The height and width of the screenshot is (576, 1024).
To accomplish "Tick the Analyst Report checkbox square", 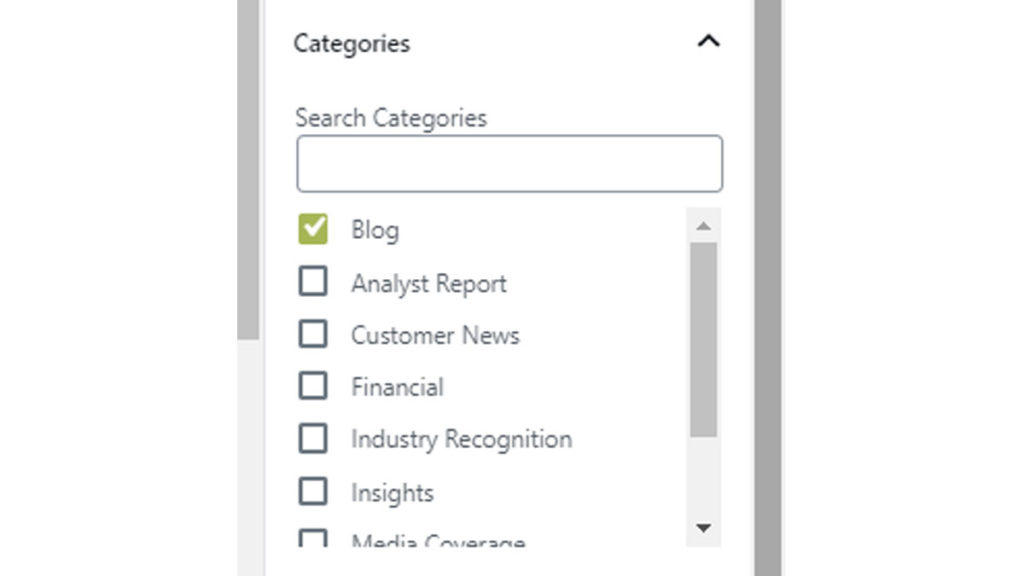I will pos(313,282).
